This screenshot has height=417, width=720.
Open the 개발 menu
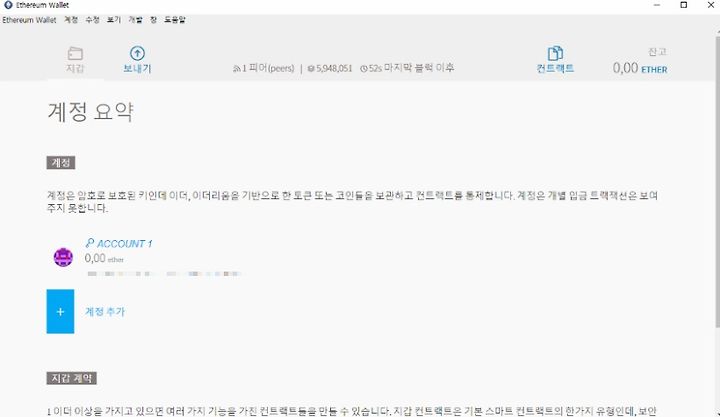(135, 20)
